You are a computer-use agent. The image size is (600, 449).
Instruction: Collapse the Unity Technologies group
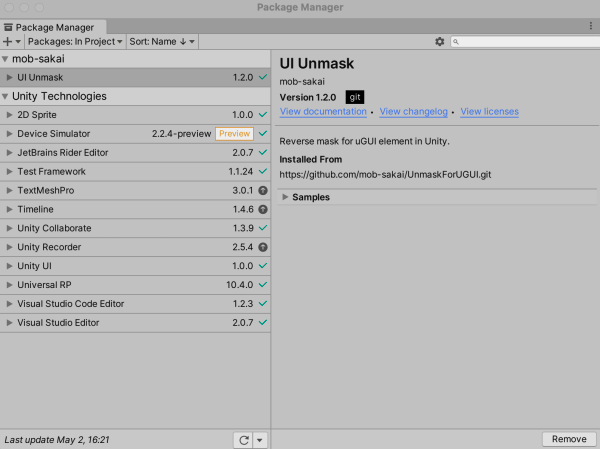click(5, 96)
